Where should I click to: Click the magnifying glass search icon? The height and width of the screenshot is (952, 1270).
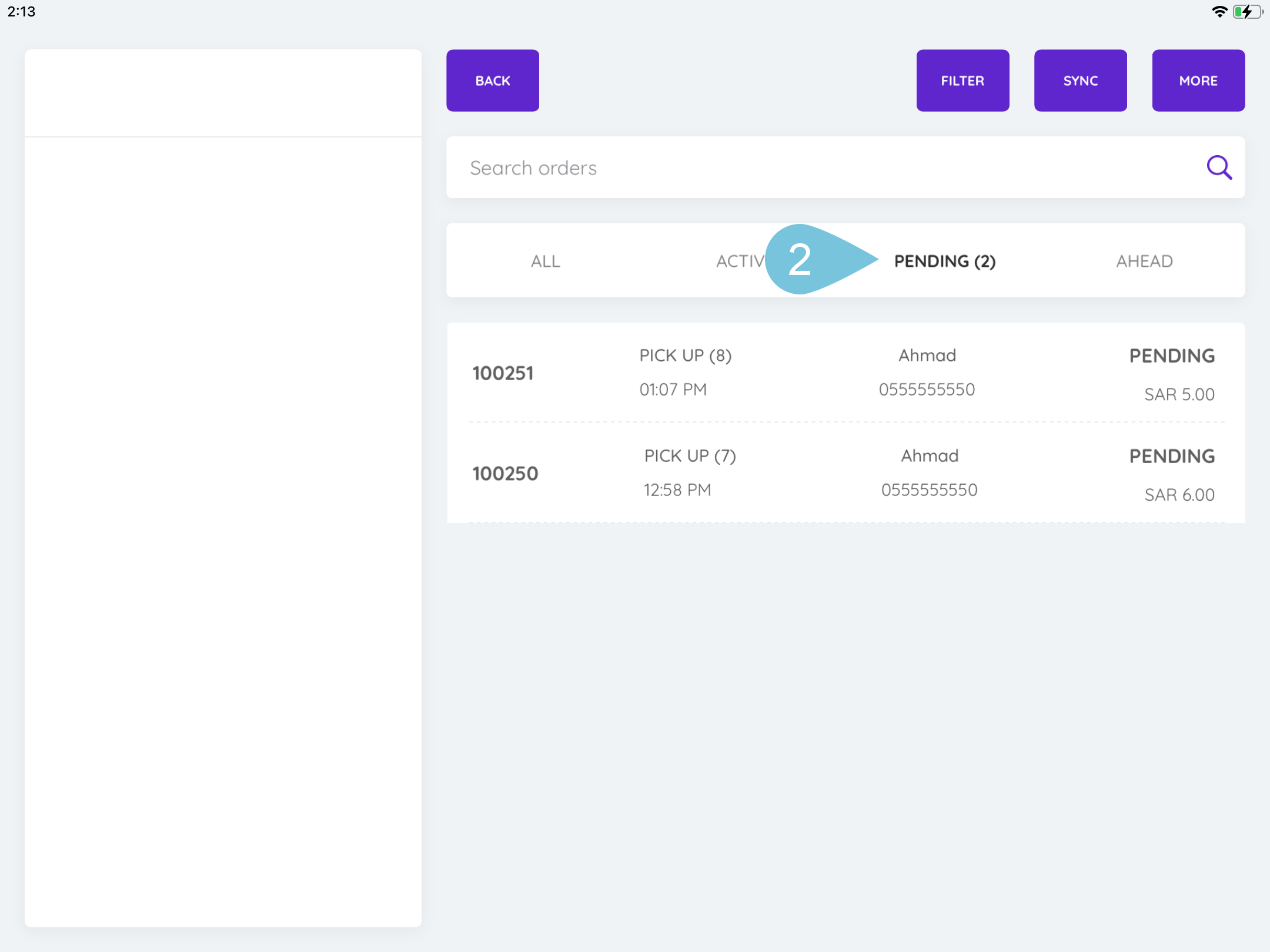[x=1219, y=167]
